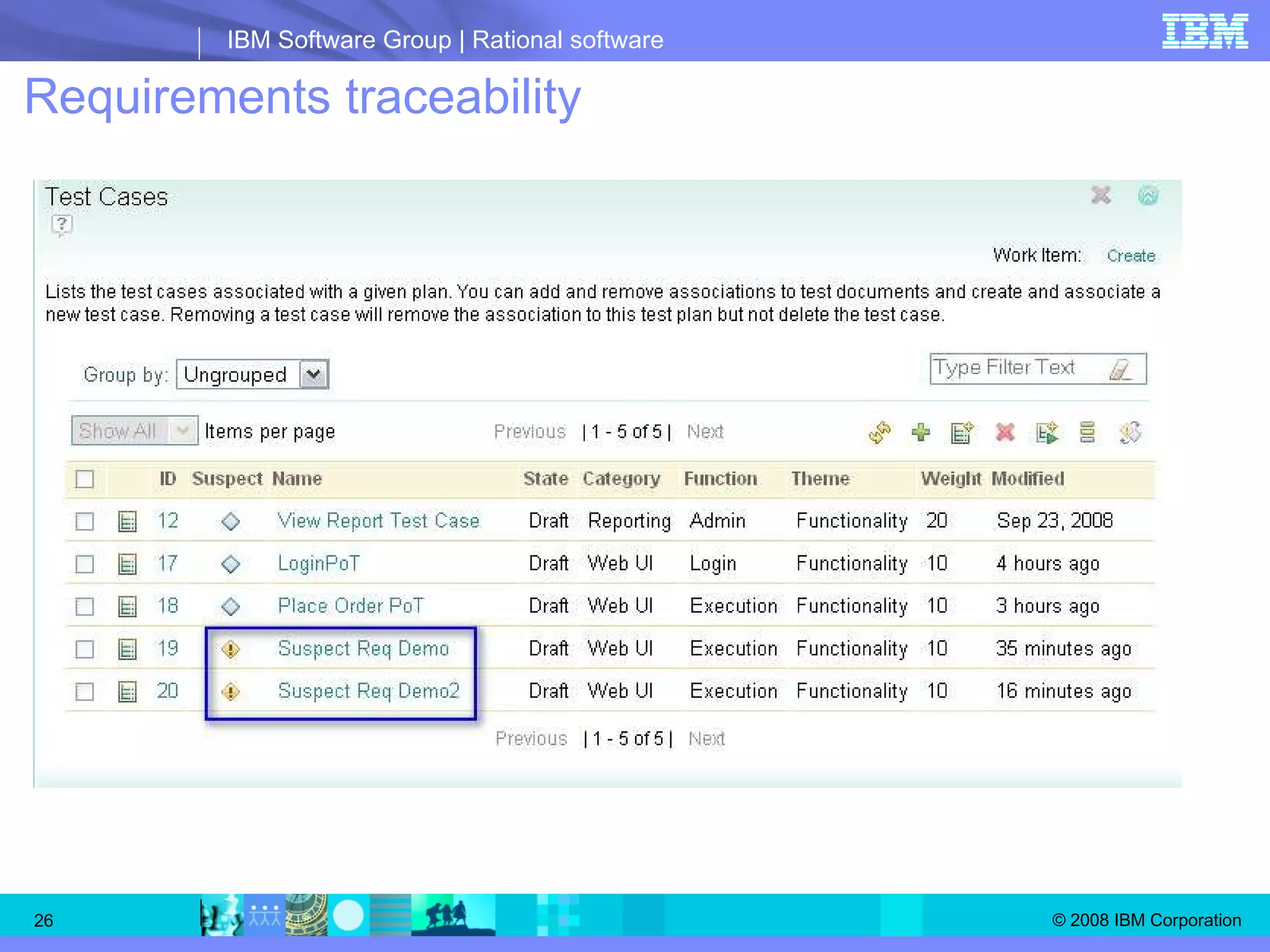
Task: Click the gray X icon in Test Cases header
Action: [x=1101, y=195]
